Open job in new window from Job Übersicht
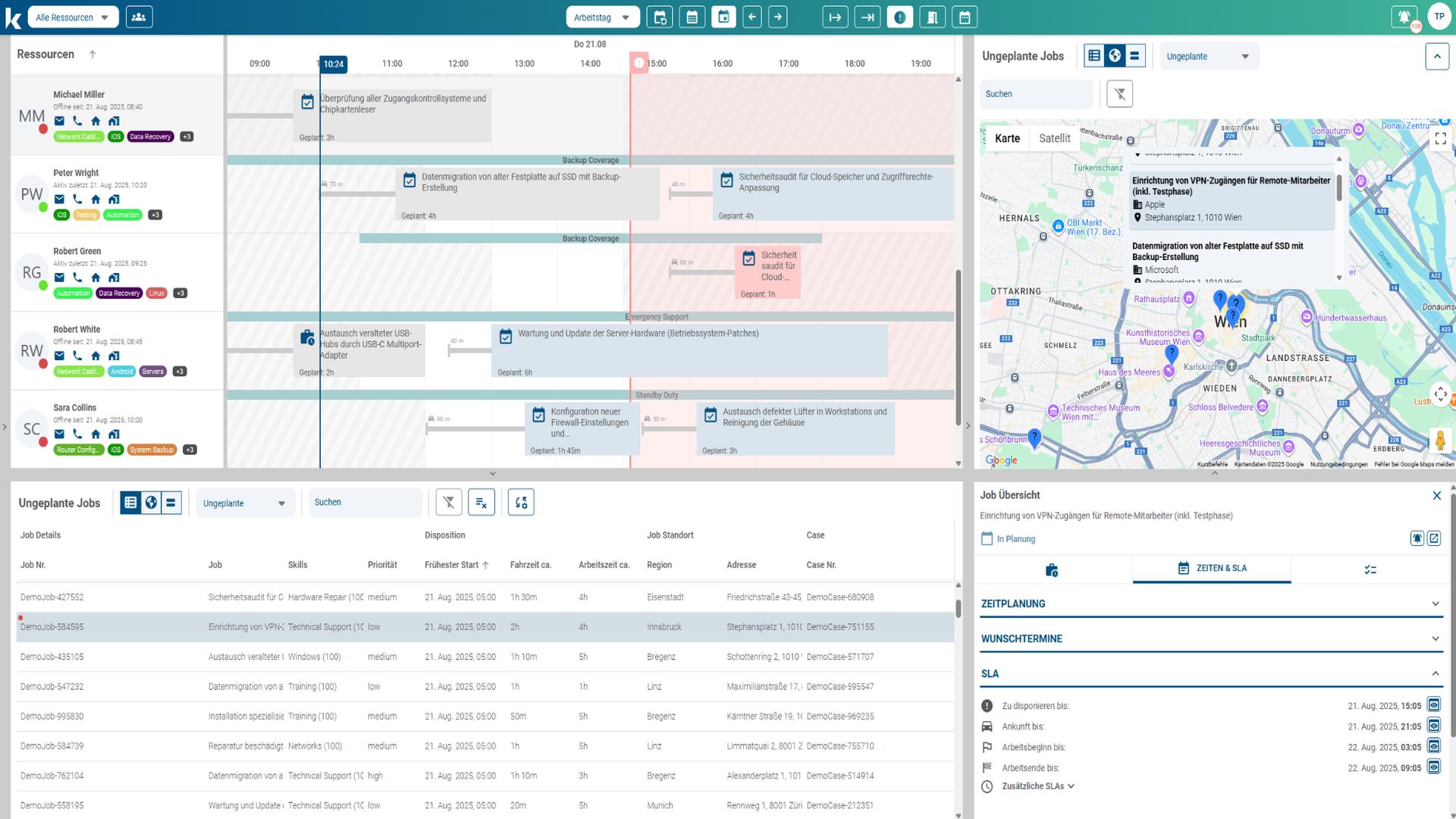This screenshot has height=819, width=1456. [1433, 538]
